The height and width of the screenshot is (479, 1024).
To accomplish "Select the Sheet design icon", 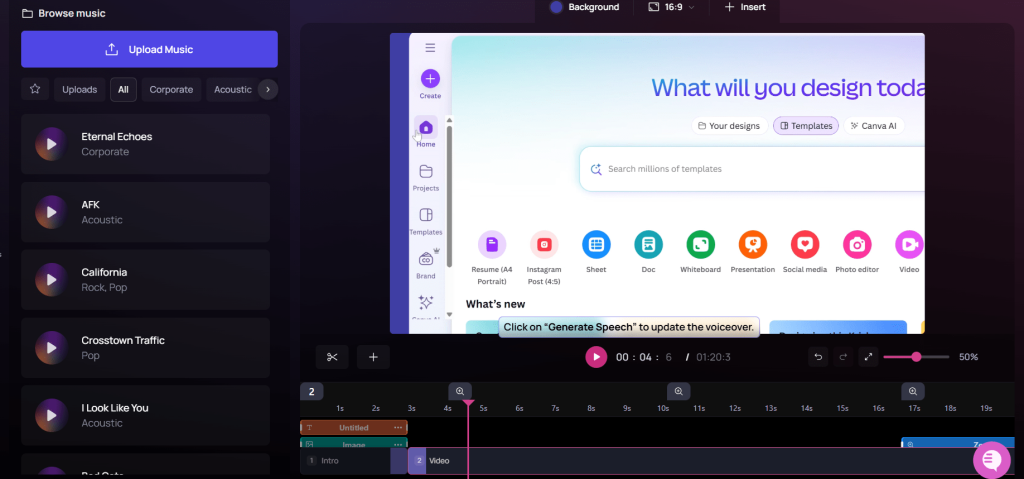I will [596, 245].
